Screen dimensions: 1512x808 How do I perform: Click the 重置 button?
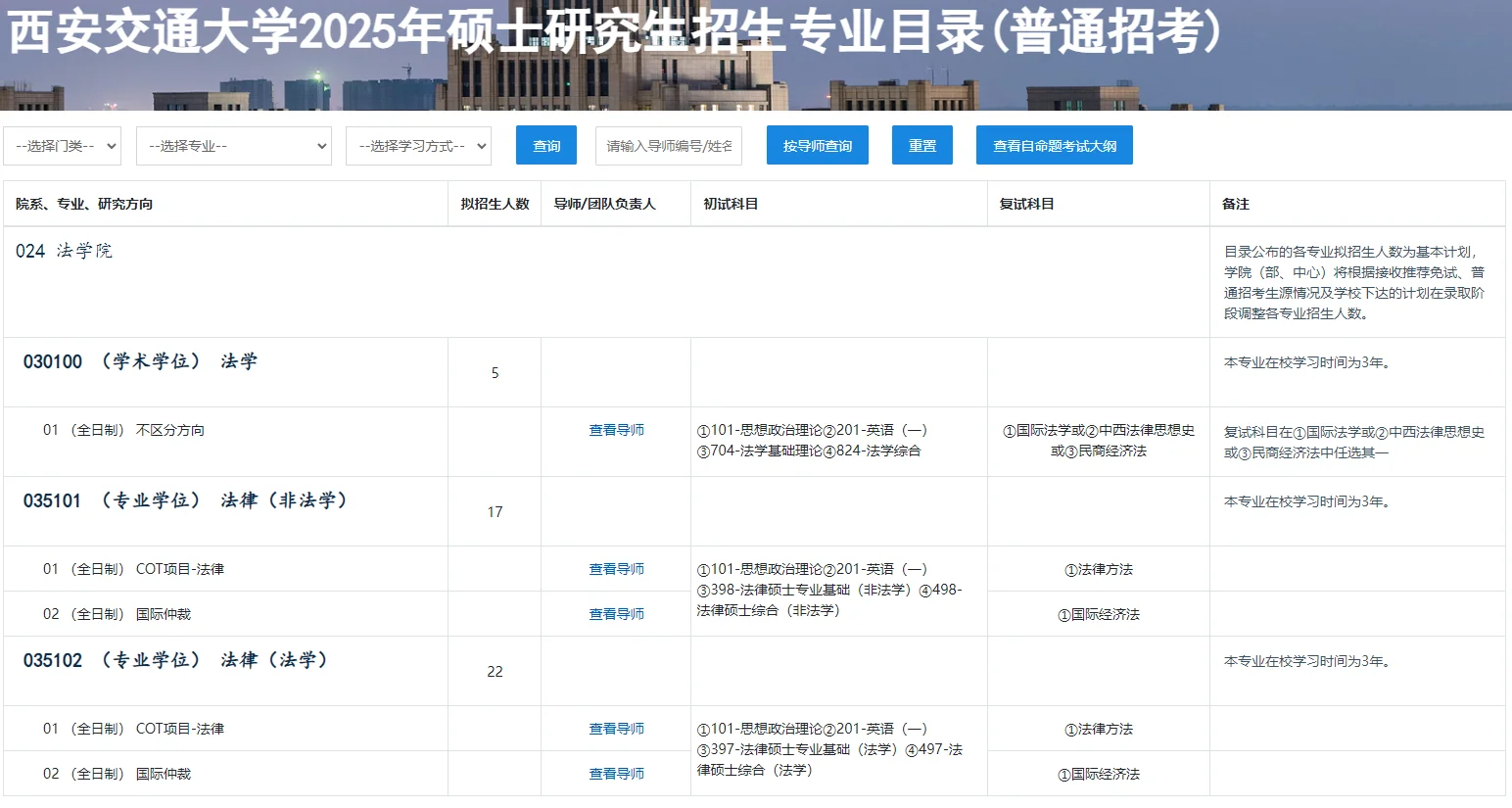[x=922, y=146]
